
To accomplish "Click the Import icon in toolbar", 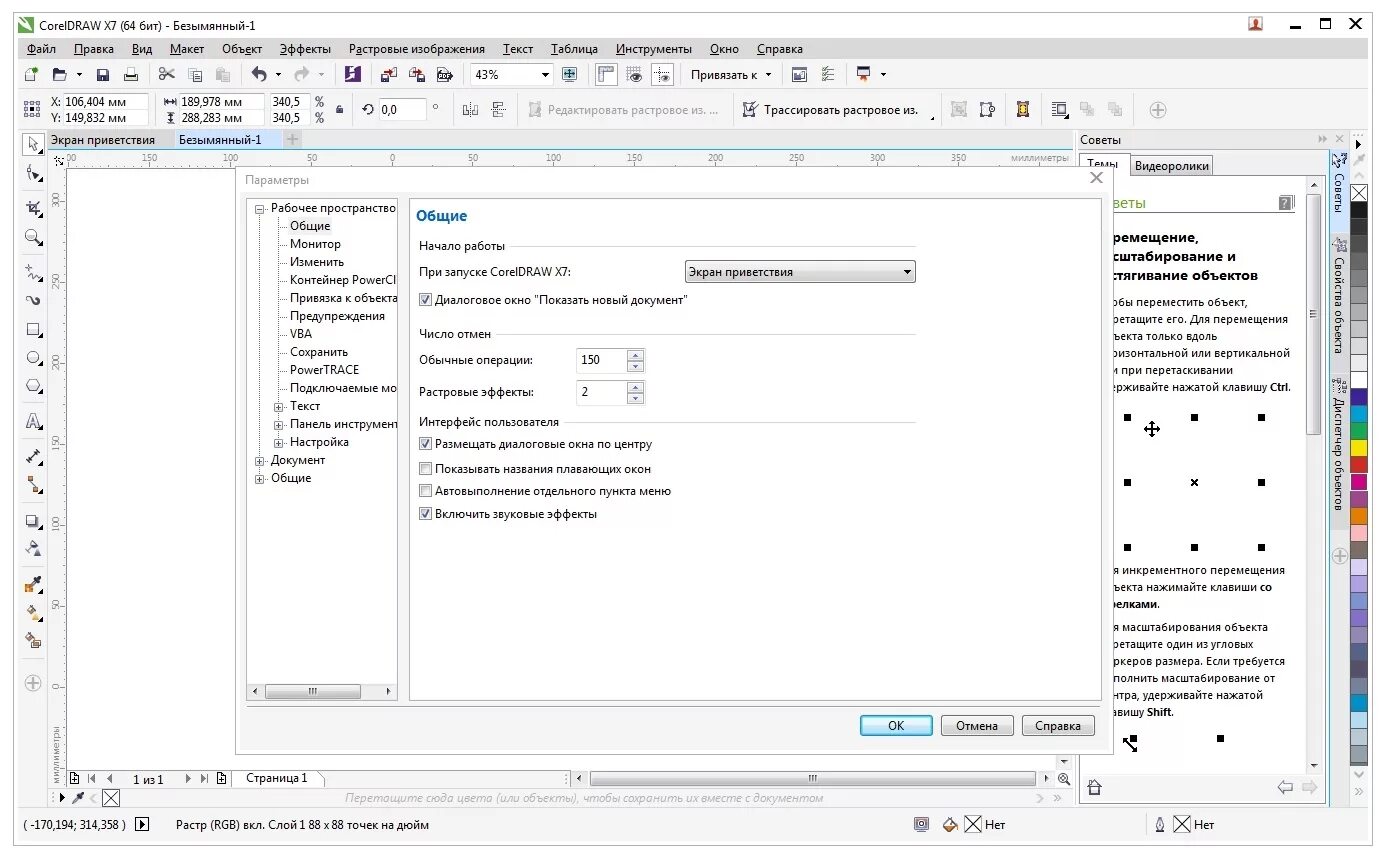I will point(389,74).
